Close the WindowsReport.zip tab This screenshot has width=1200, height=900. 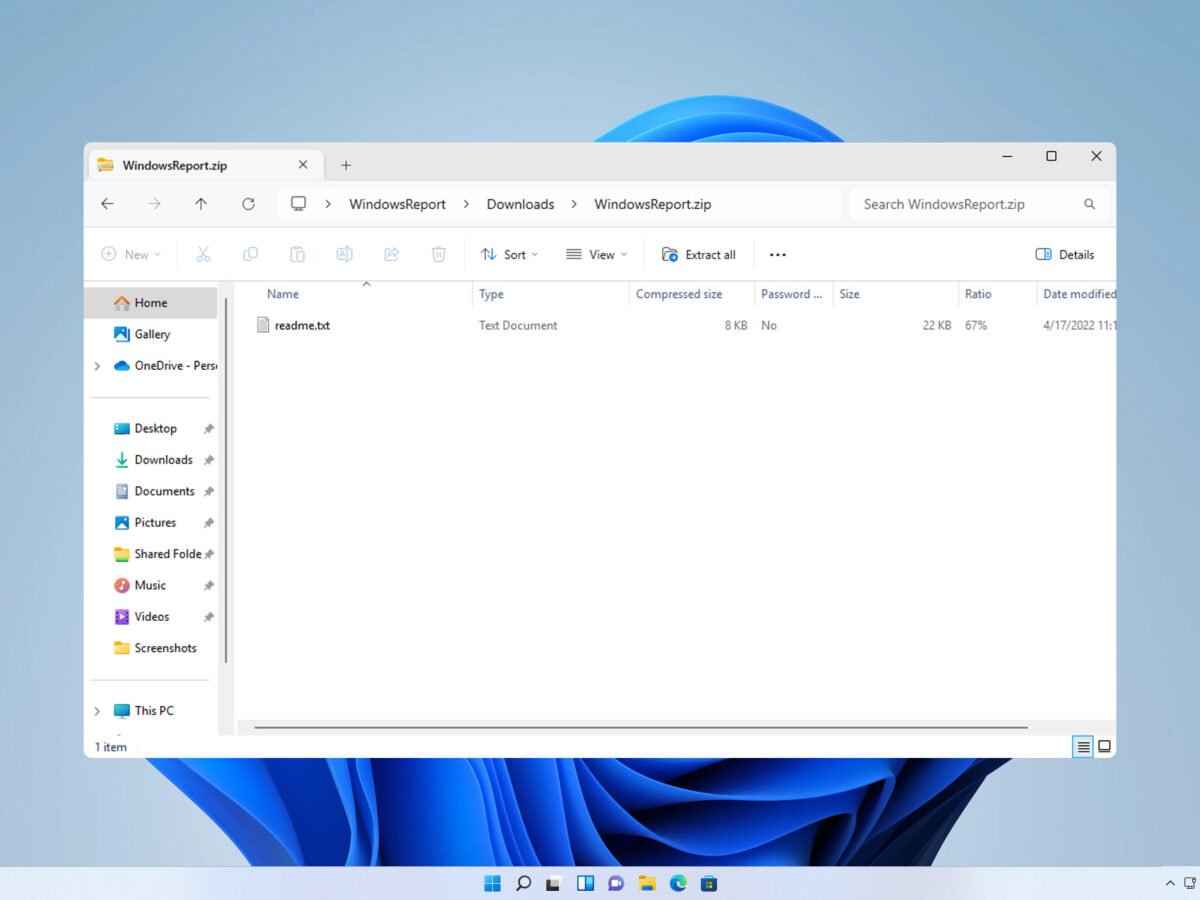tap(303, 165)
